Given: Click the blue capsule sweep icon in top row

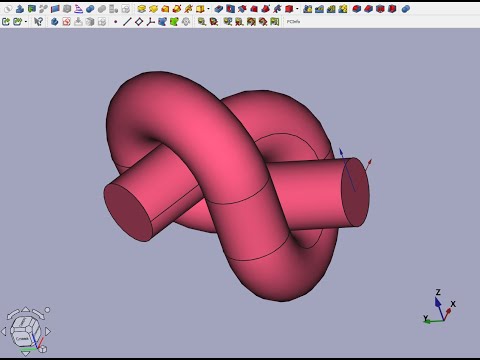Looking at the screenshot, I should click(x=90, y=9).
